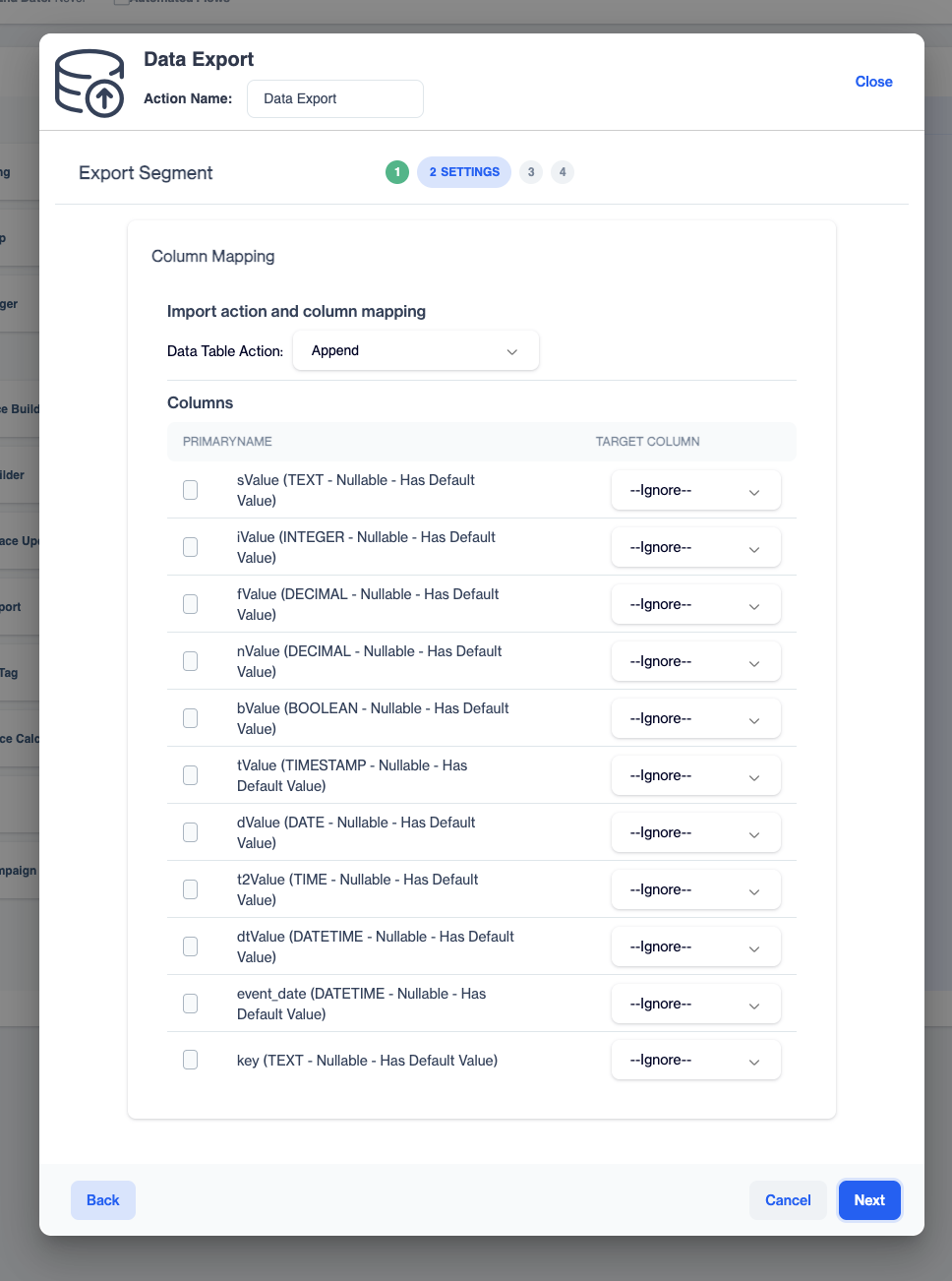Jump to step 3 in wizard
The image size is (952, 1281).
pos(531,172)
